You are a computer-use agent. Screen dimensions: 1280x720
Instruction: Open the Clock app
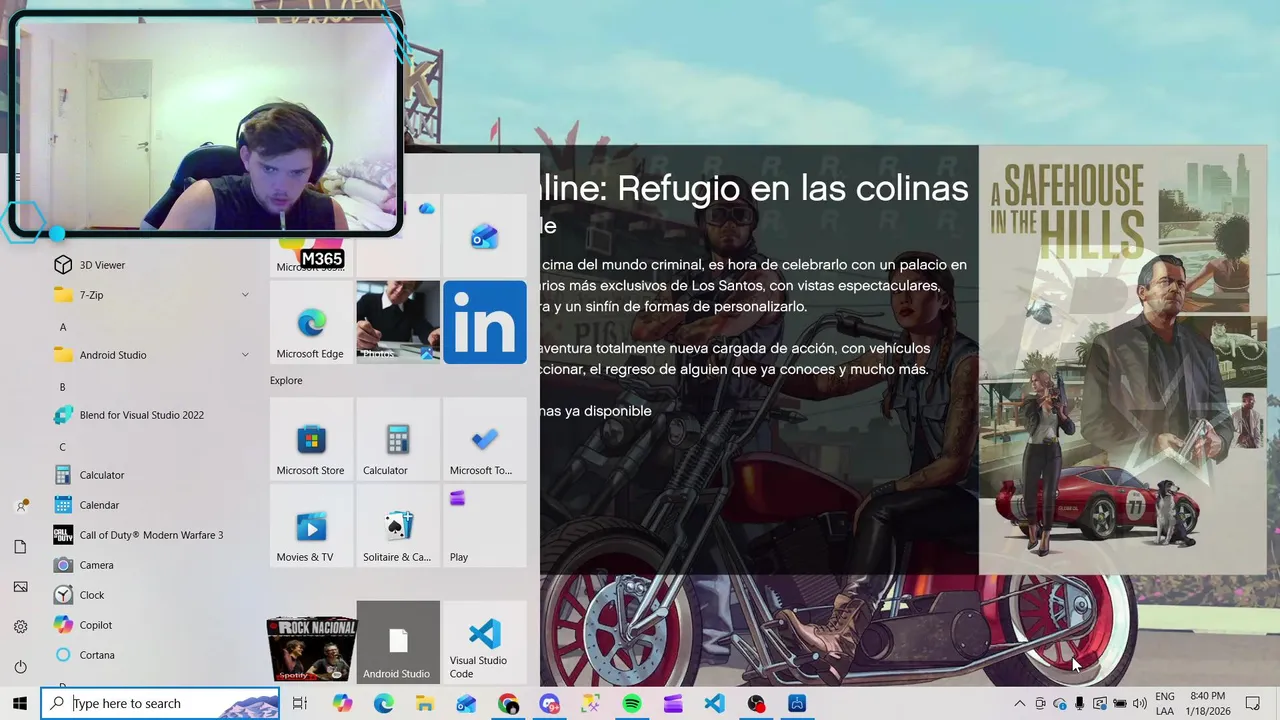(150, 595)
